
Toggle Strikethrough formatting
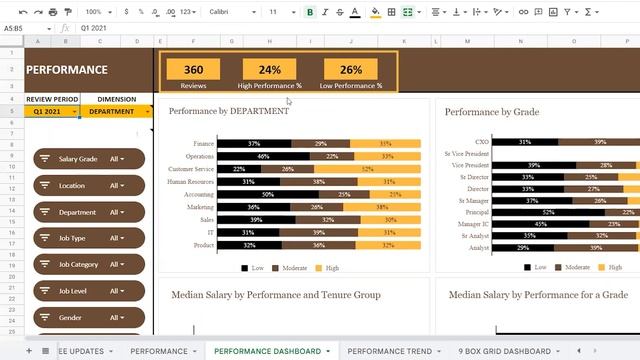[340, 12]
